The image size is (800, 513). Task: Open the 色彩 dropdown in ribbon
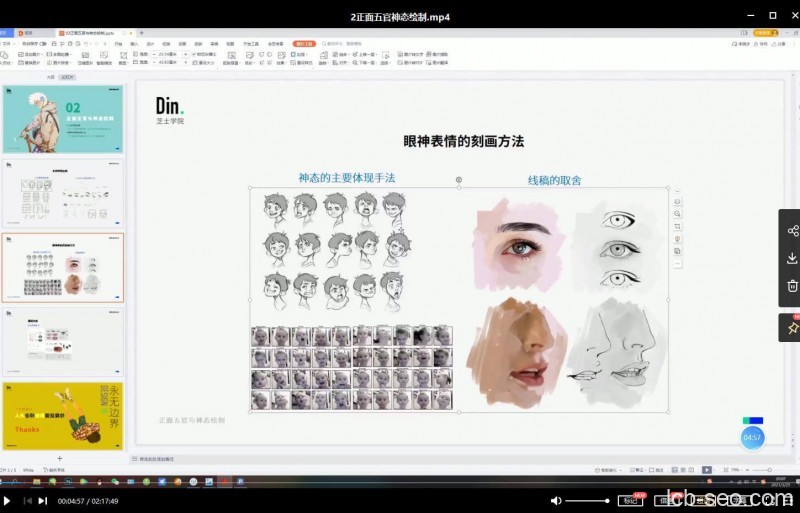tap(249, 57)
